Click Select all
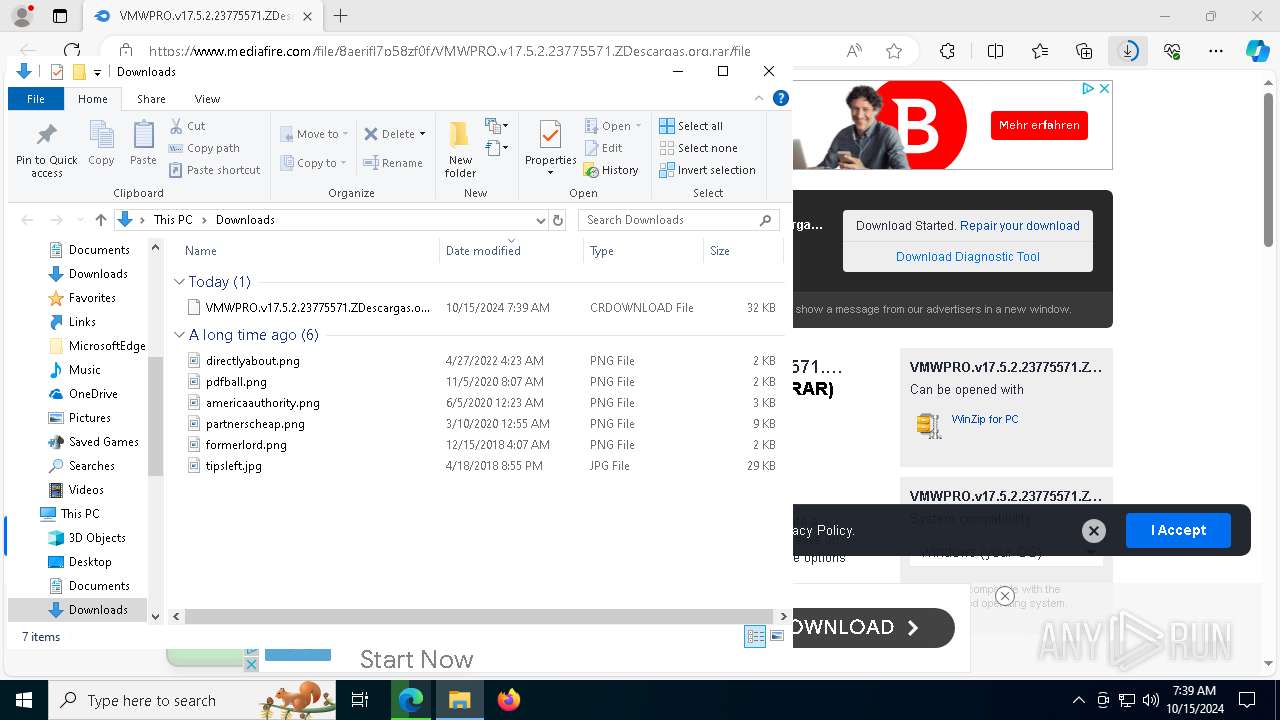 click(x=691, y=126)
